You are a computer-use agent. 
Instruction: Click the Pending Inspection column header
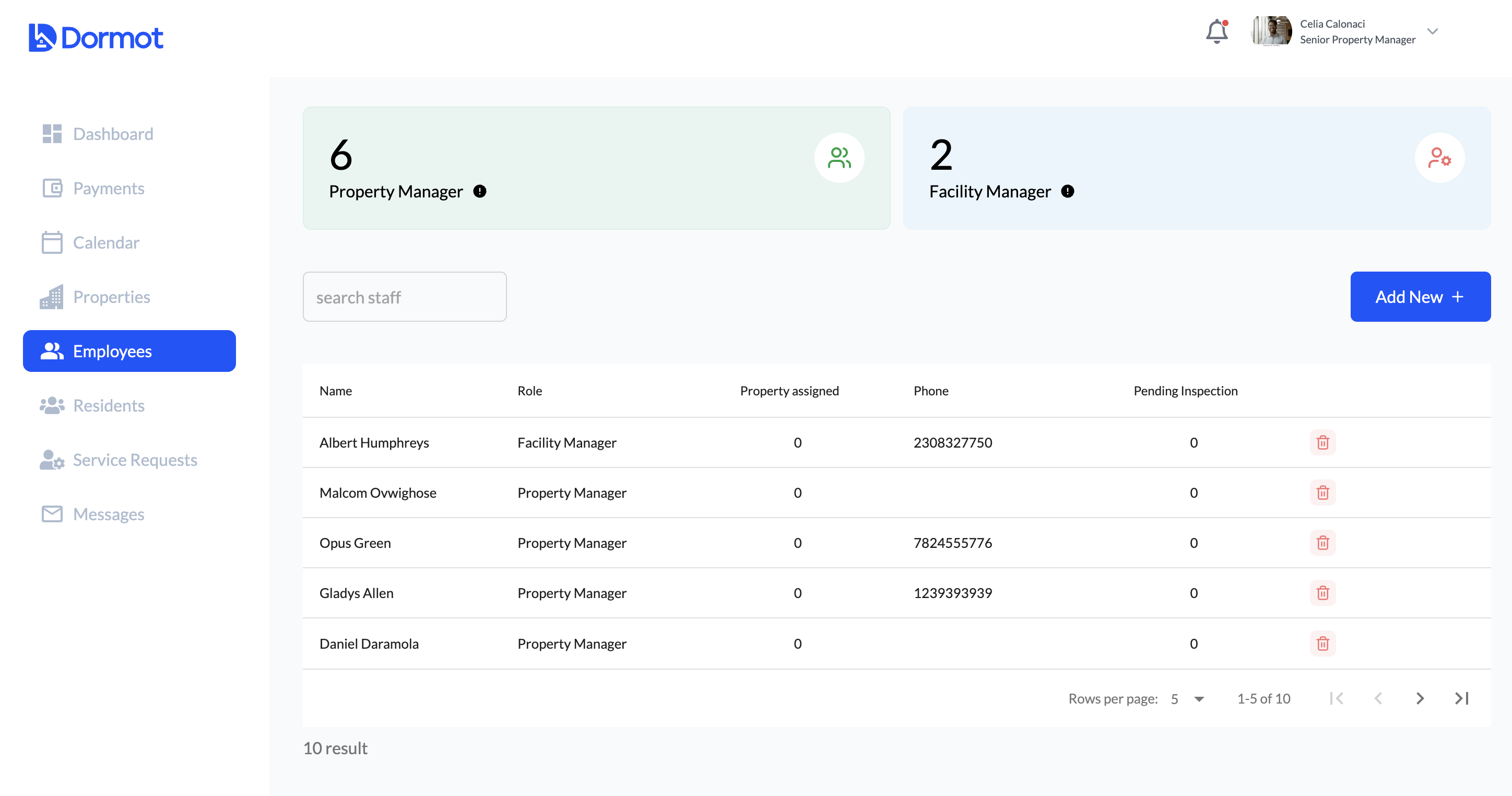pyautogui.click(x=1186, y=391)
